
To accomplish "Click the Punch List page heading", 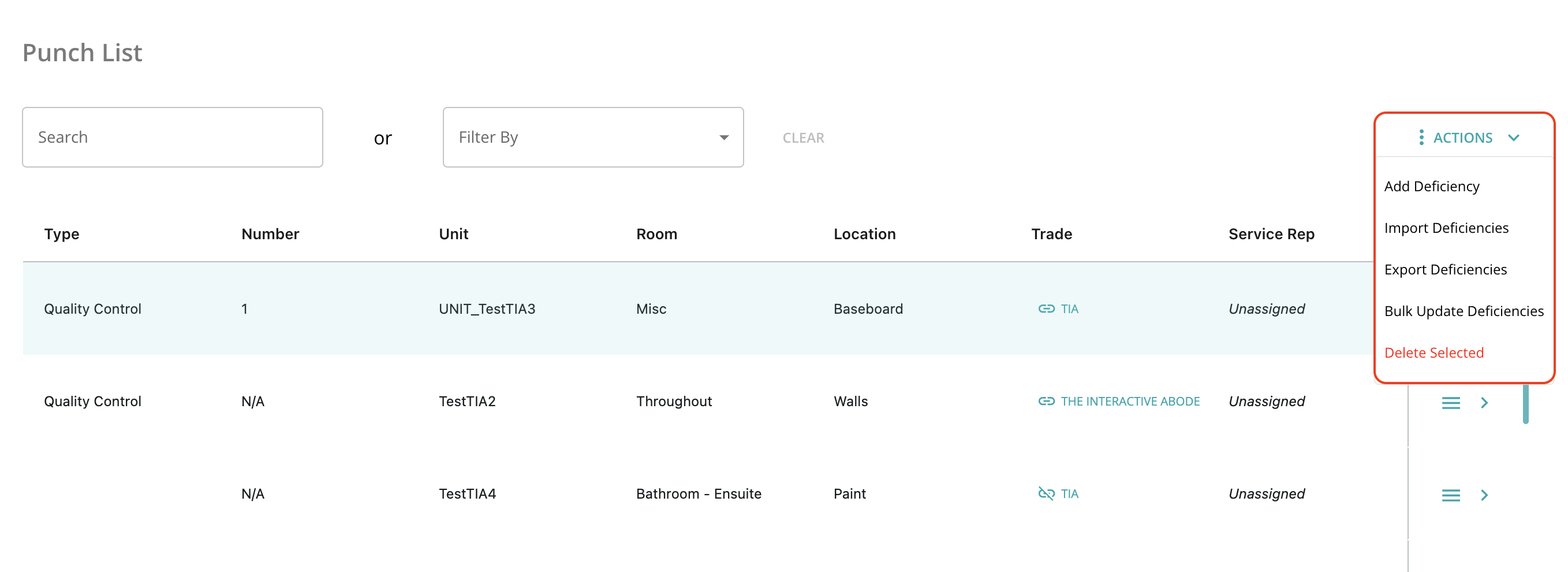I will [x=82, y=53].
